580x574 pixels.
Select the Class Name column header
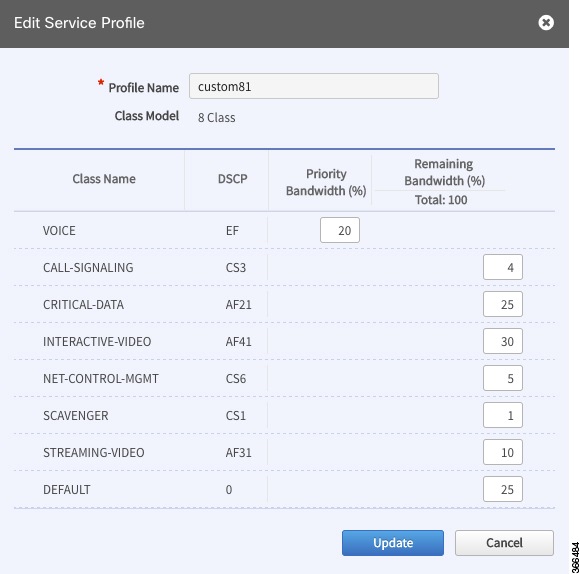pos(104,179)
